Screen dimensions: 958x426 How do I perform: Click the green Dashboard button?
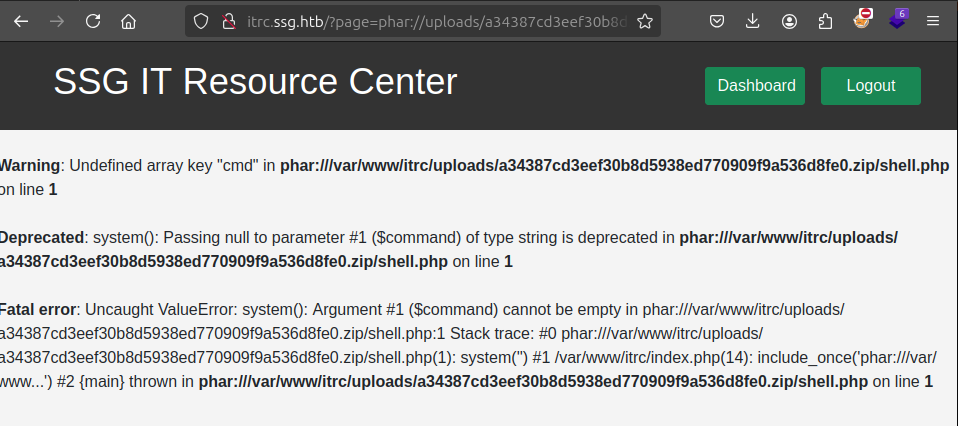[756, 86]
